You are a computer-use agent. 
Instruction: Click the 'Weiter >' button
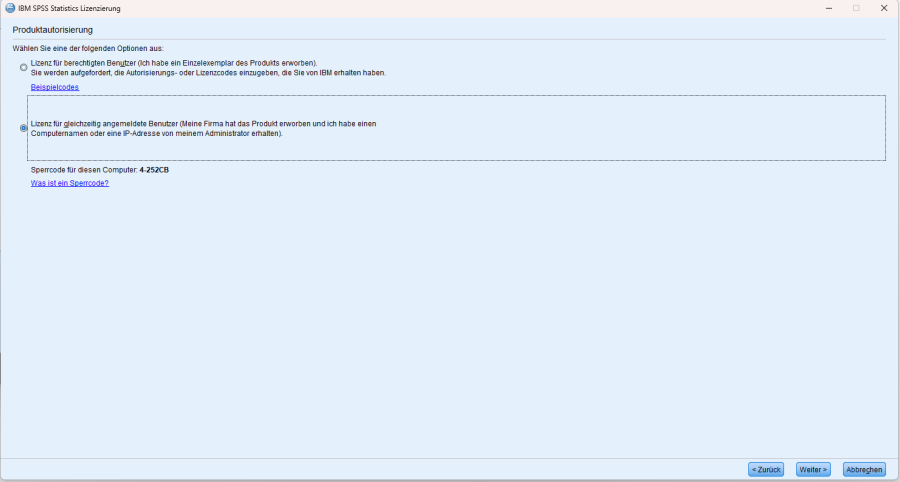813,469
